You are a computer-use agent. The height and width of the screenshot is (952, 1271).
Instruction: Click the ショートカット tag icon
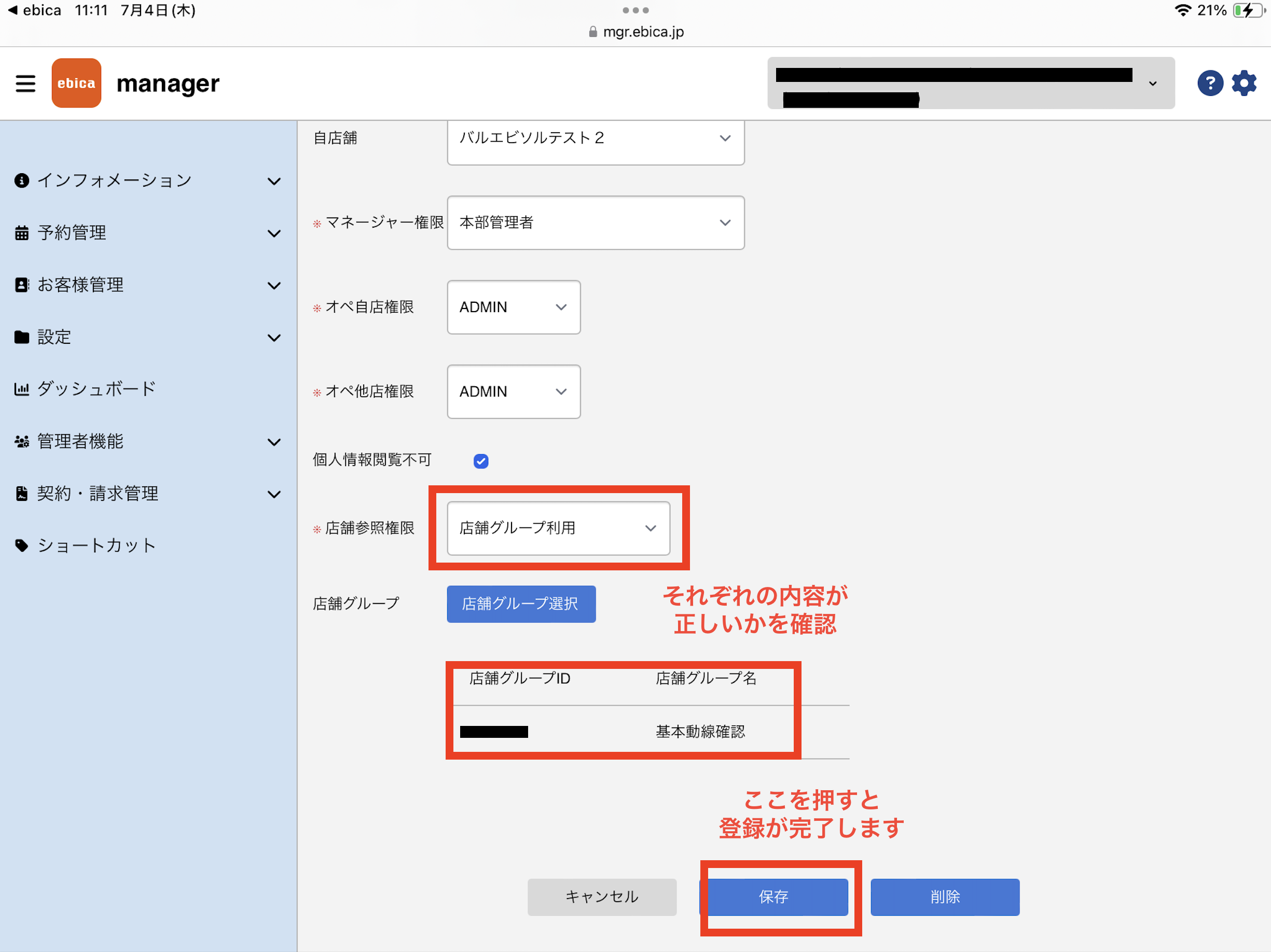pyautogui.click(x=22, y=545)
